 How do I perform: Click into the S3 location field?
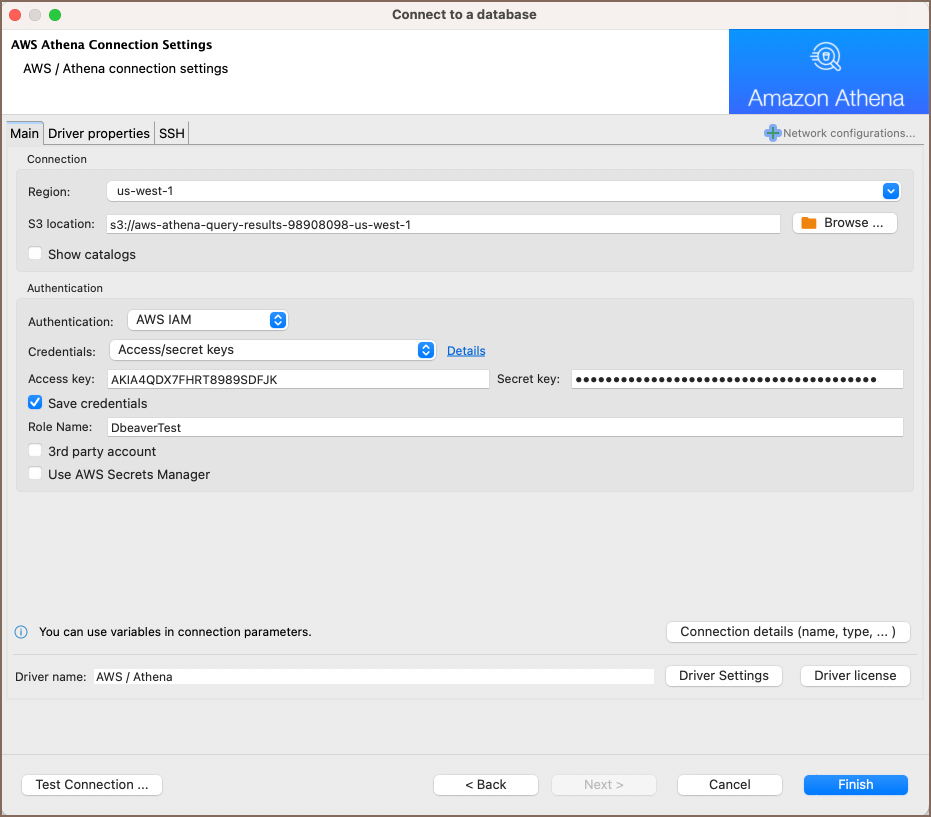pos(442,225)
